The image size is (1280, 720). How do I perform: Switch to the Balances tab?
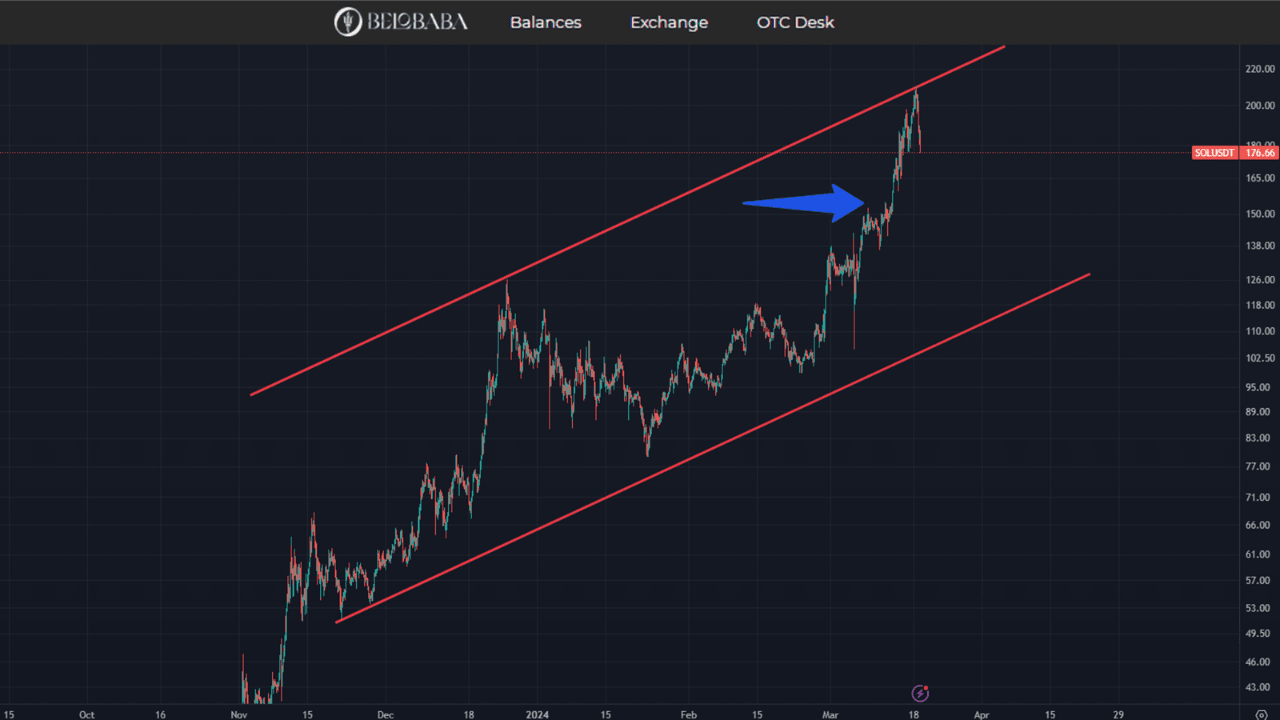[545, 22]
